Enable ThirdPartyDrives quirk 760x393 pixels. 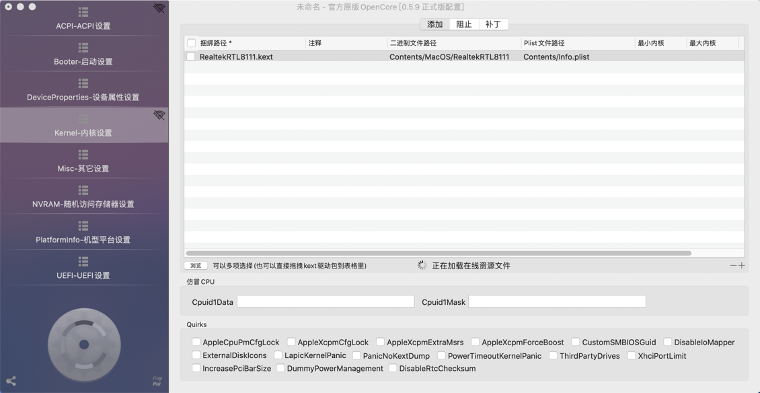[553, 356]
